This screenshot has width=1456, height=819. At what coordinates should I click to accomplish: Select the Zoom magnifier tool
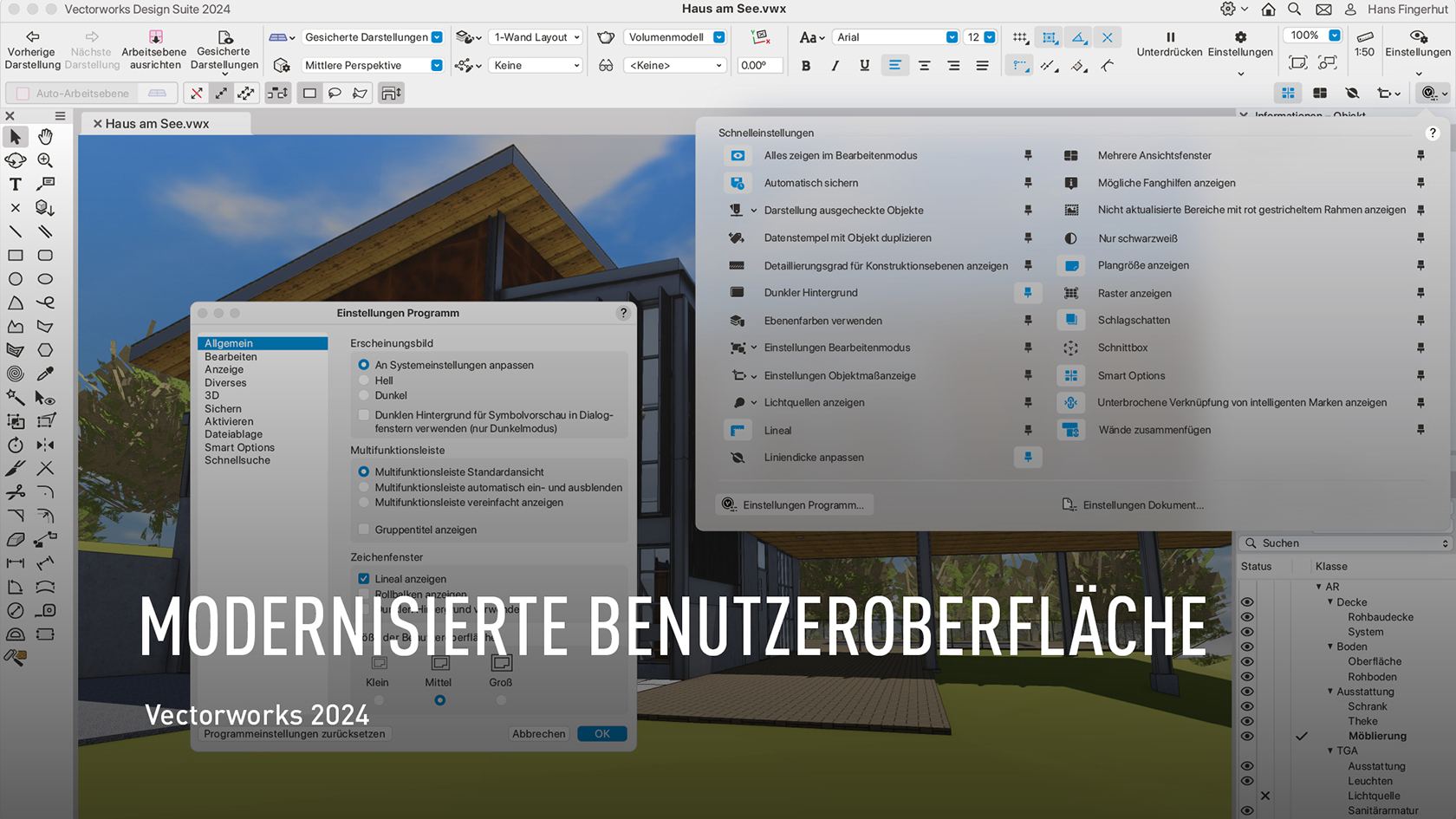click(45, 160)
